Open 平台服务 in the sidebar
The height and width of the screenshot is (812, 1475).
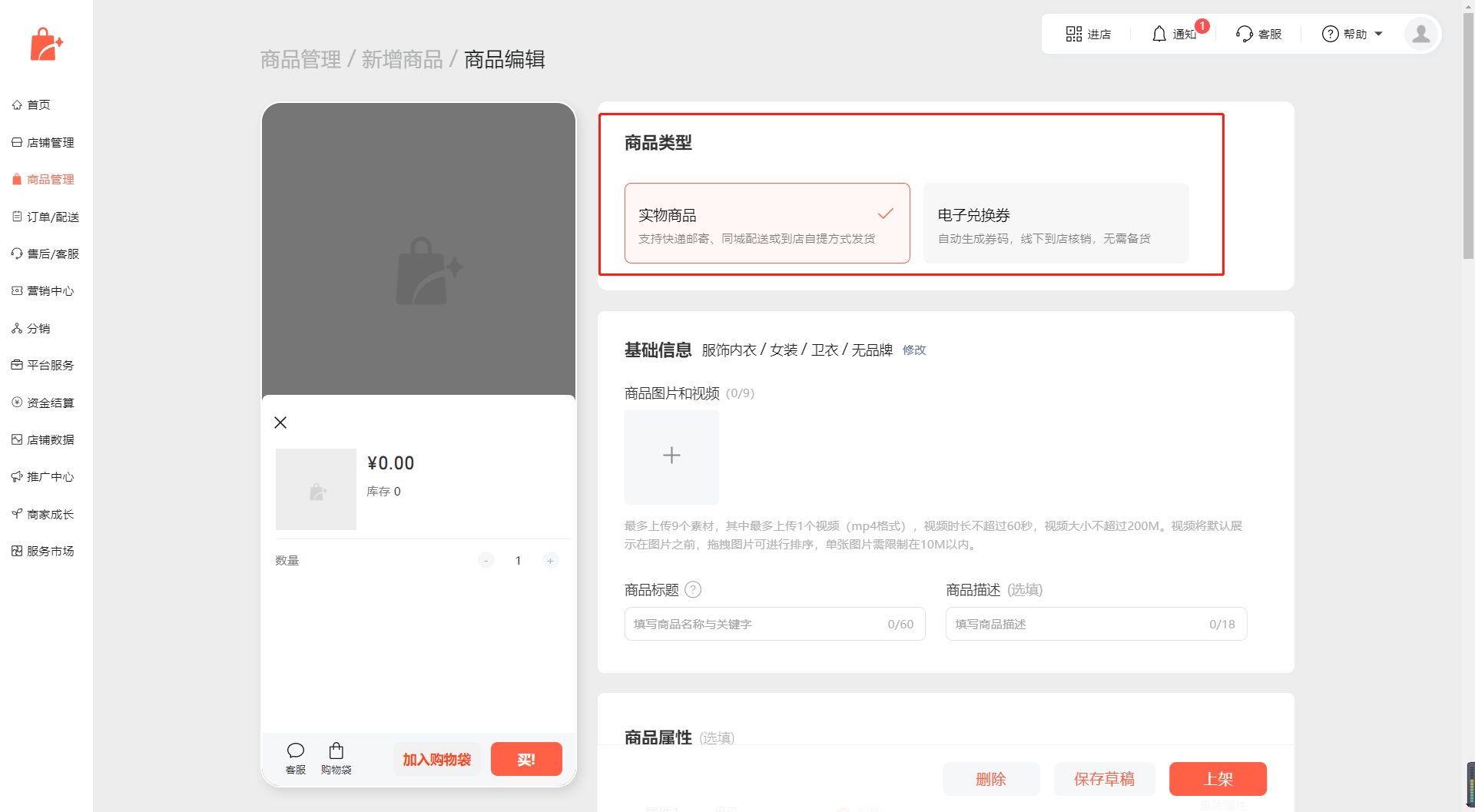pyautogui.click(x=43, y=366)
